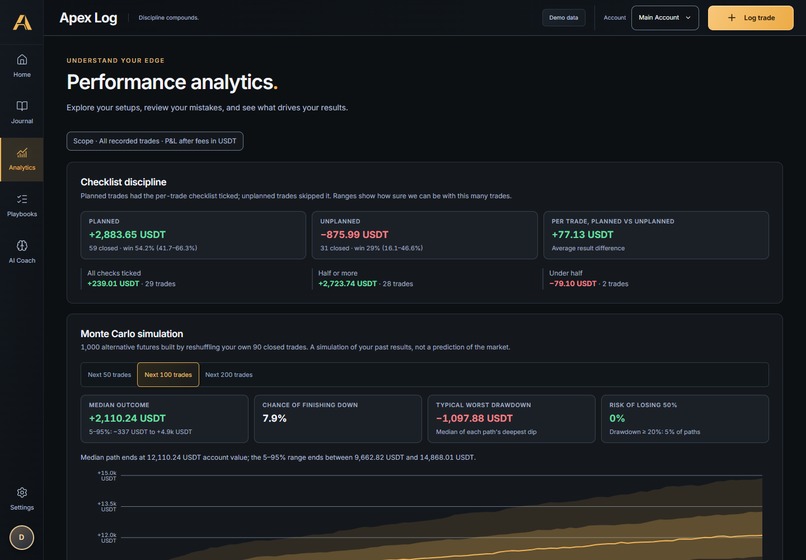Open the Settings gear icon

tap(22, 493)
